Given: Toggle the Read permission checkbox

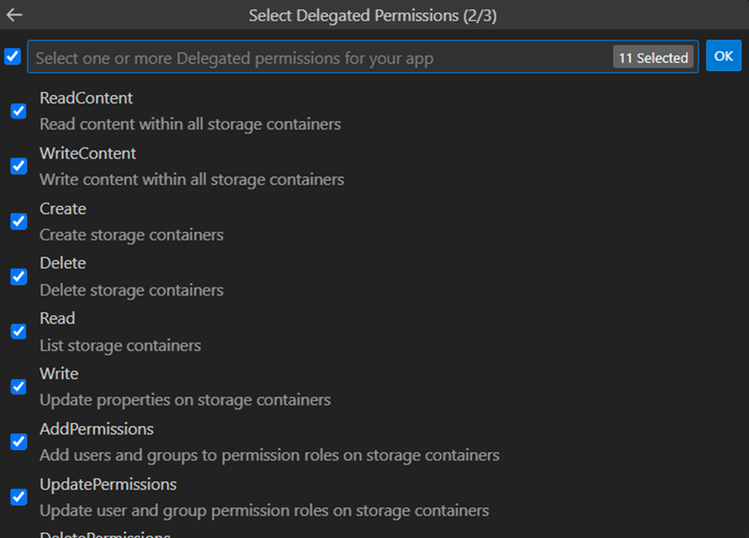Looking at the screenshot, I should click(x=18, y=331).
